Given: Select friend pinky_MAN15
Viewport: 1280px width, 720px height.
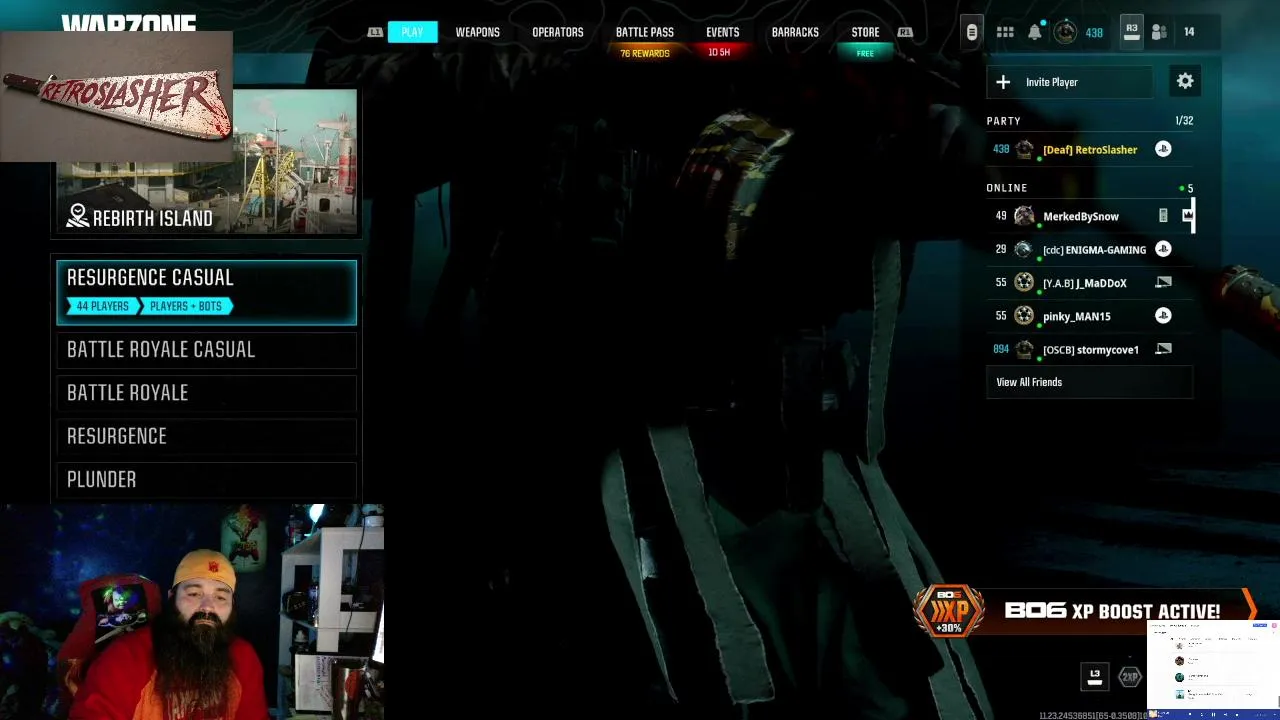Looking at the screenshot, I should point(1089,316).
